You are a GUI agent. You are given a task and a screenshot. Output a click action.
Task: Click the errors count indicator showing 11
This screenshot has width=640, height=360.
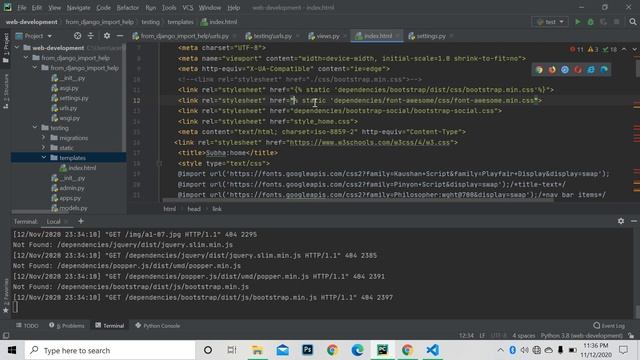577,49
